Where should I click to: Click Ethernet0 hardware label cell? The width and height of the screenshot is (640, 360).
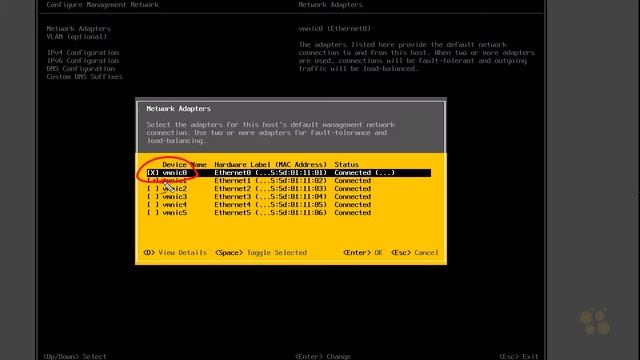point(271,173)
